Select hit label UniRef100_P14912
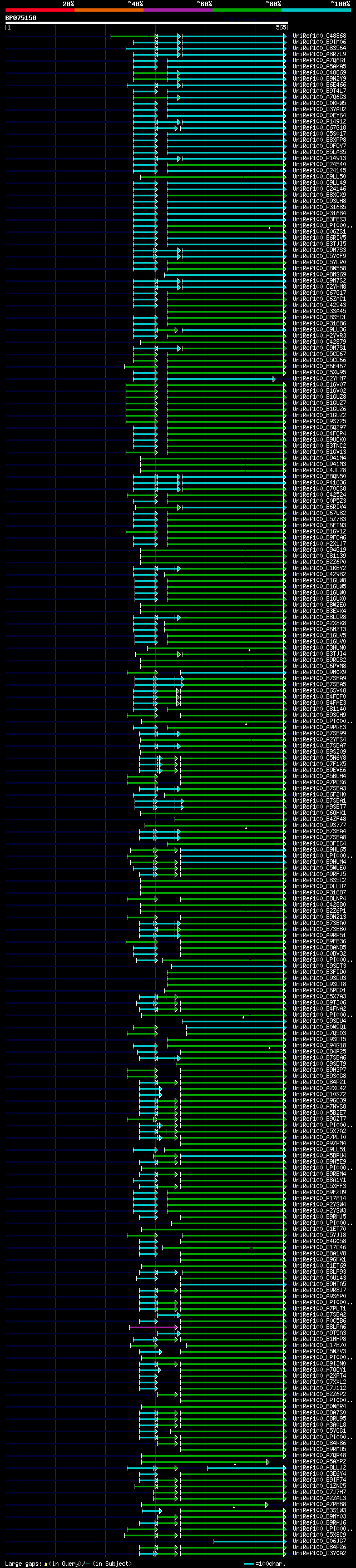Image resolution: width=356 pixels, height=1568 pixels. (x=319, y=122)
